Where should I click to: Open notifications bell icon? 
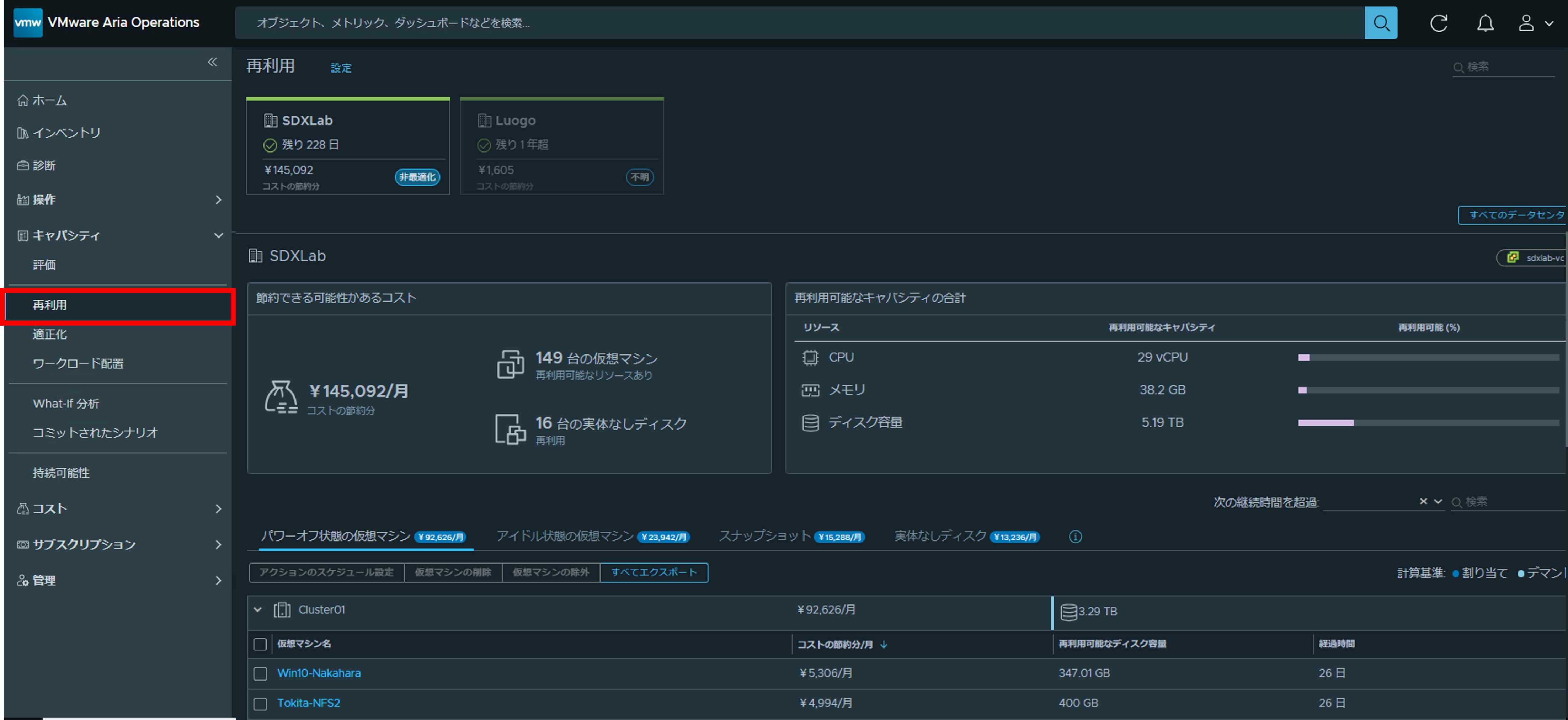1485,23
